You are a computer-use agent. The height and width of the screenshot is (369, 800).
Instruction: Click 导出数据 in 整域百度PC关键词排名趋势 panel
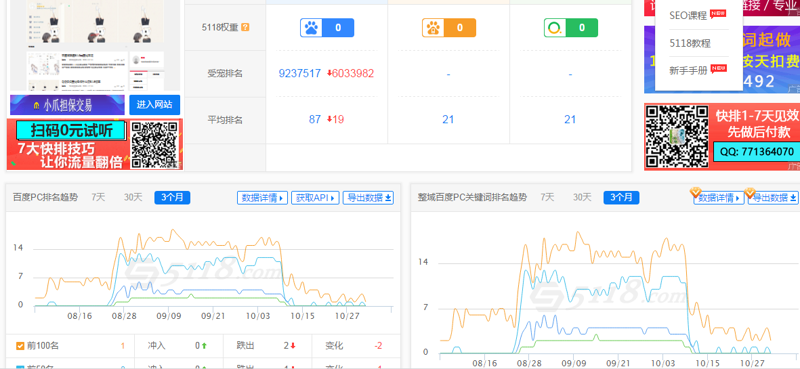coord(773,198)
